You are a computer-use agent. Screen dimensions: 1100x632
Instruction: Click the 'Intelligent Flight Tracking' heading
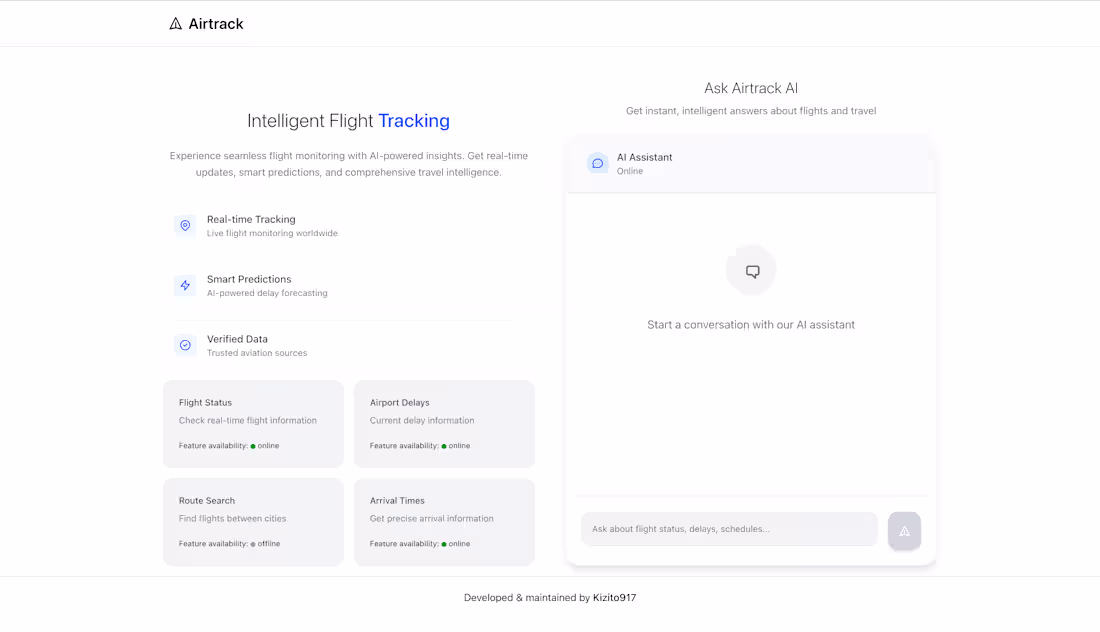pyautogui.click(x=349, y=121)
